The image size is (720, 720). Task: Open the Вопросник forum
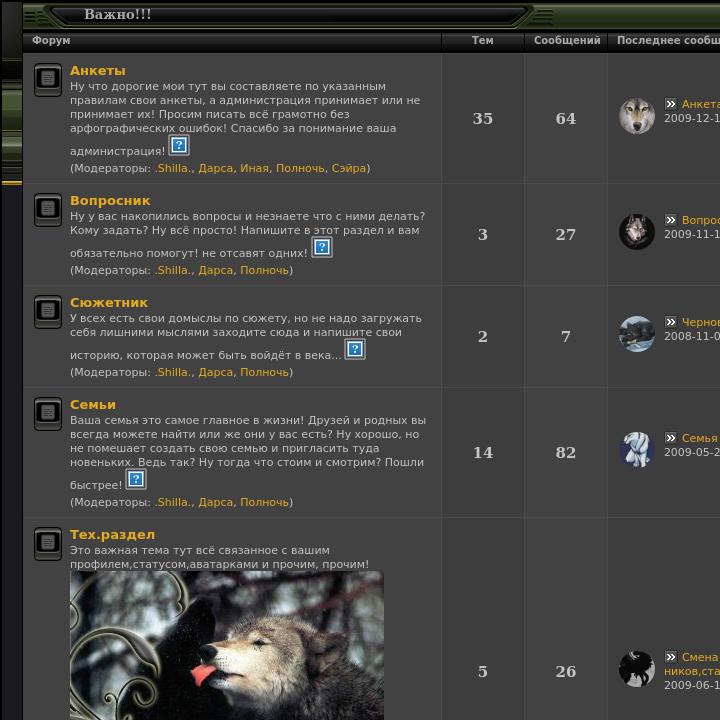coord(110,201)
